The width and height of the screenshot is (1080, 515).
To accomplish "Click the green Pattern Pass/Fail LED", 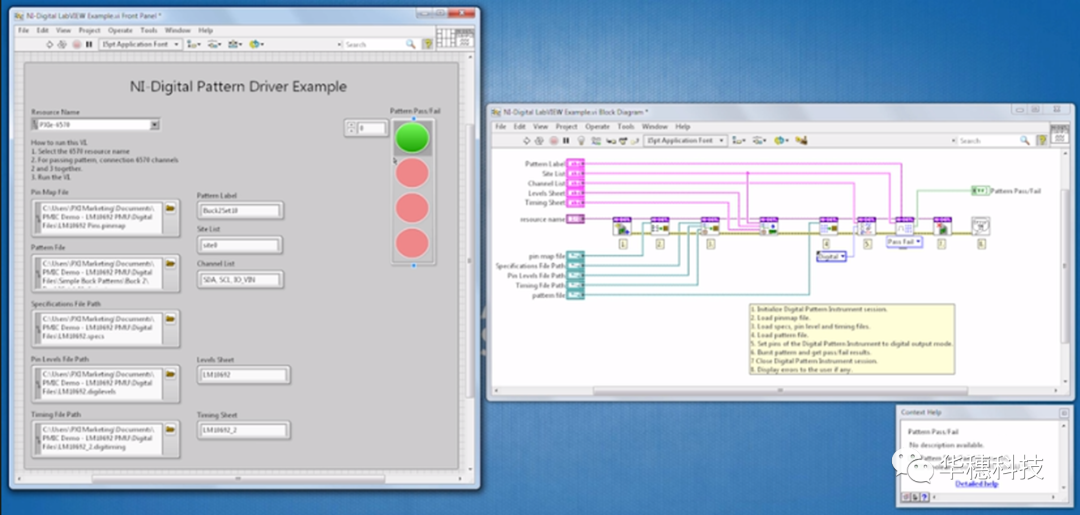I will click(x=412, y=138).
